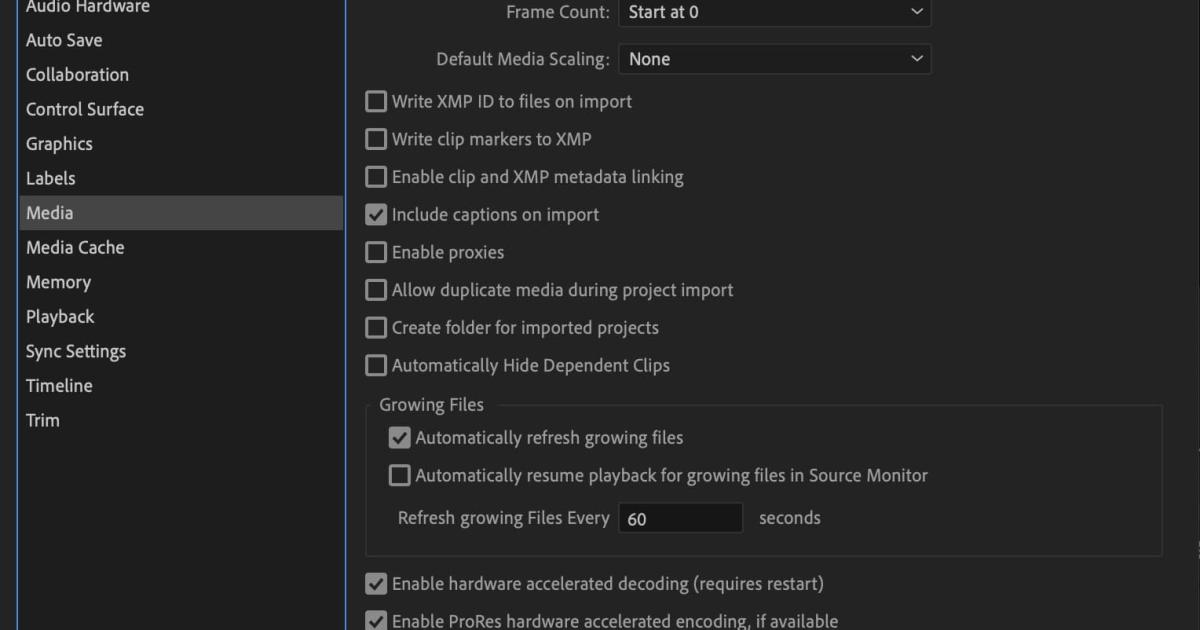
Task: Open the Auto Save preferences category
Action: tap(64, 40)
